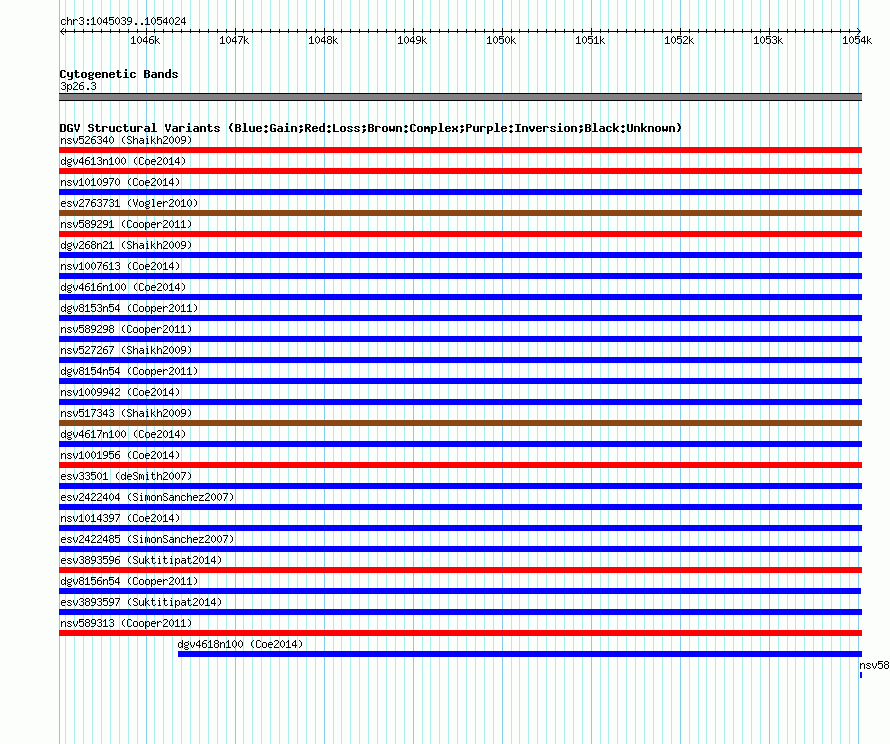Click the 3p26.3 band label
Image resolution: width=890 pixels, height=744 pixels.
pyautogui.click(x=78, y=86)
